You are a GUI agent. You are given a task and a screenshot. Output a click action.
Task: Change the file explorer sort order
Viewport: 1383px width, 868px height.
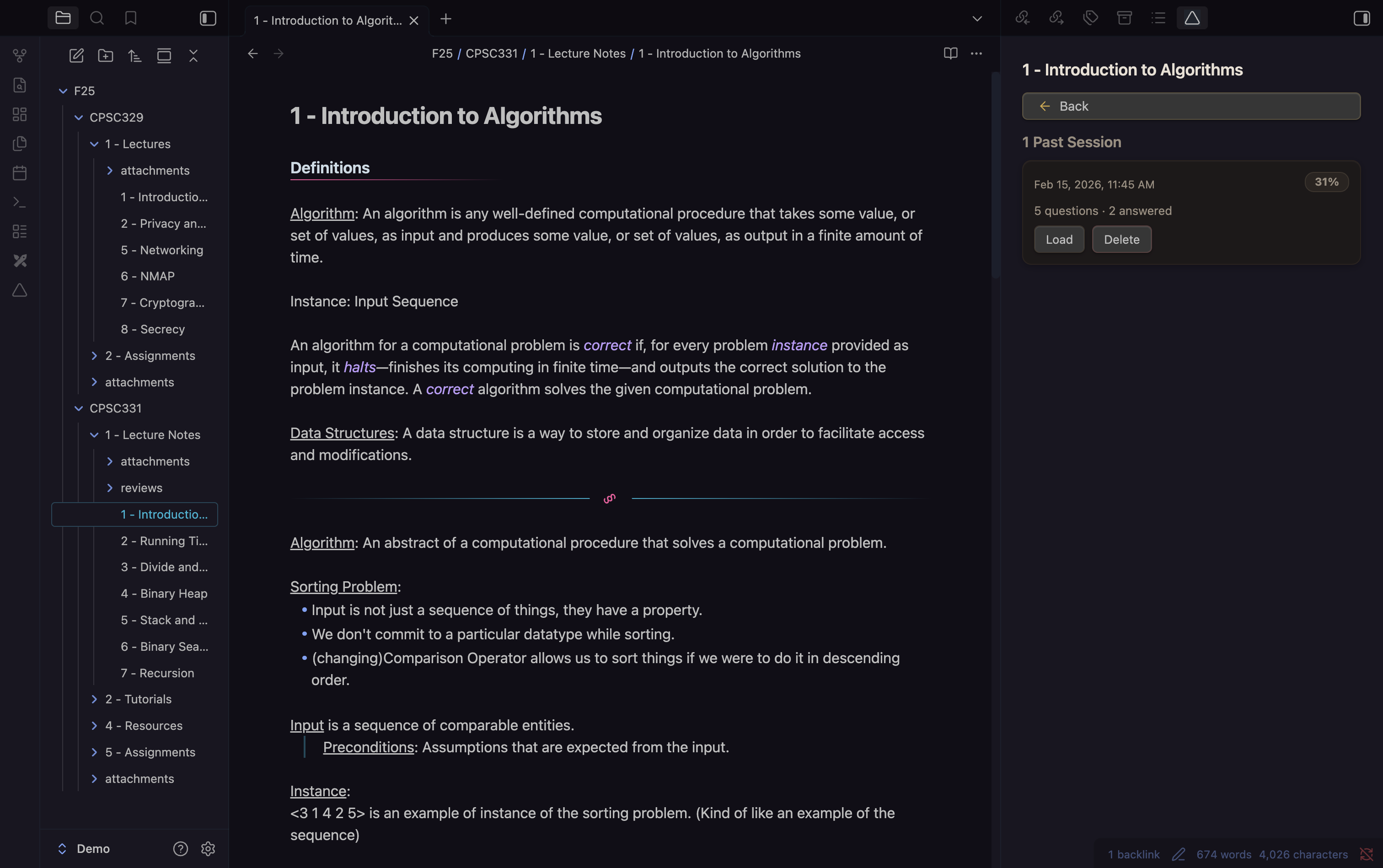point(135,56)
